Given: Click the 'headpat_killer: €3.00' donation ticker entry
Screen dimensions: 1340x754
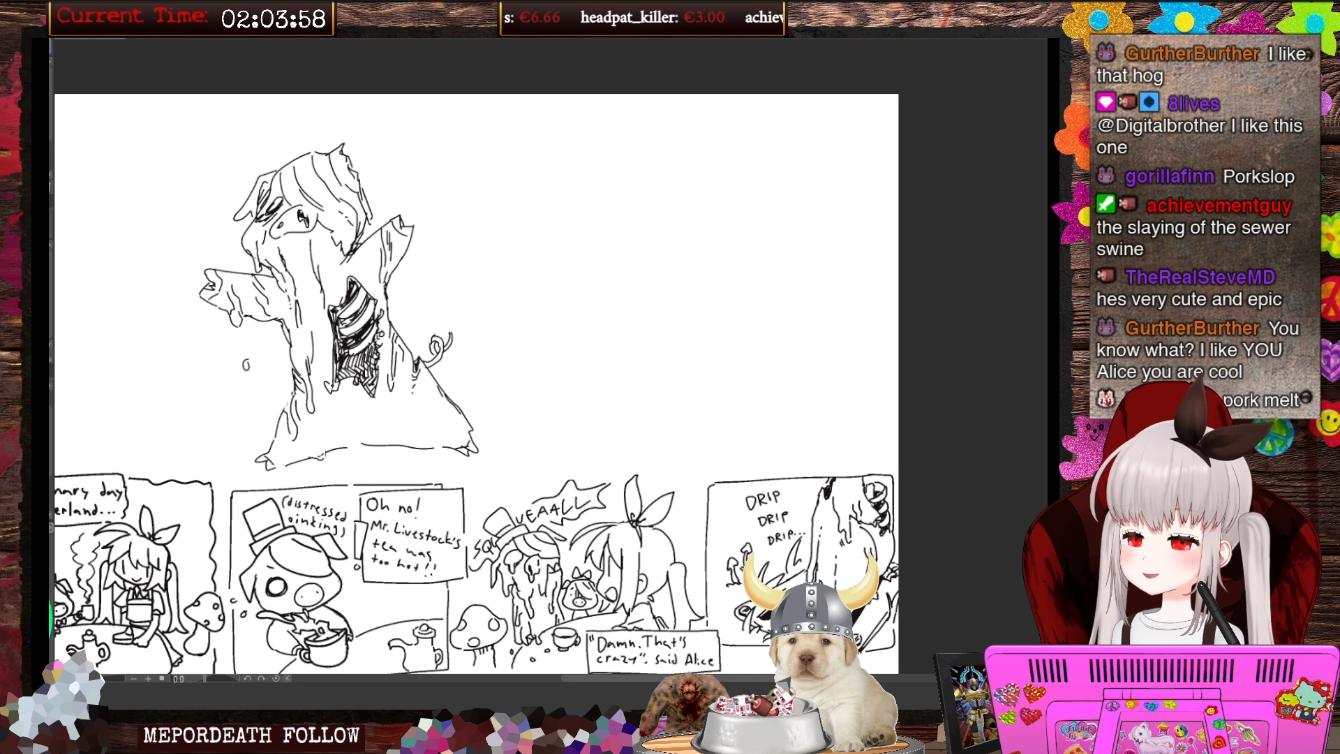Looking at the screenshot, I should 653,17.
